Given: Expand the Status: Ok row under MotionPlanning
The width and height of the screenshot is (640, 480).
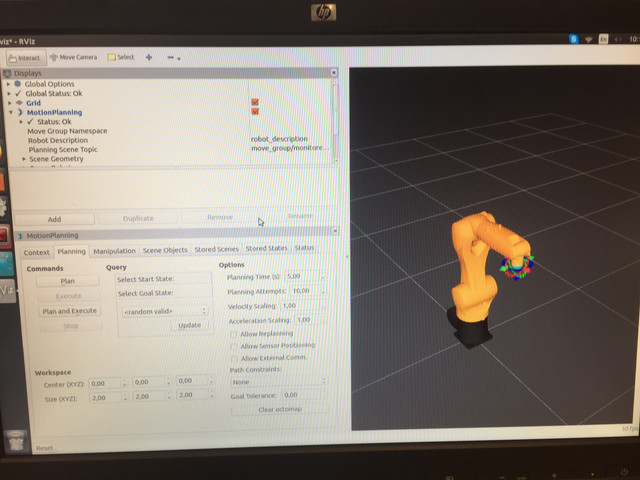Looking at the screenshot, I should 21,122.
